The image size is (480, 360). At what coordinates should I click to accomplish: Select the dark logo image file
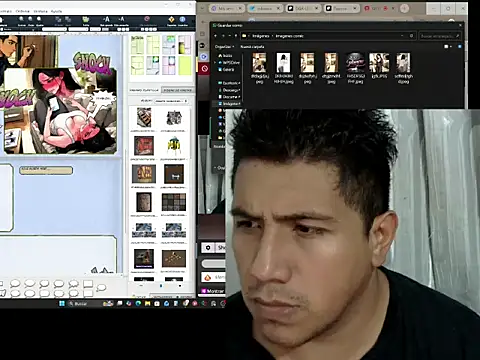355,63
